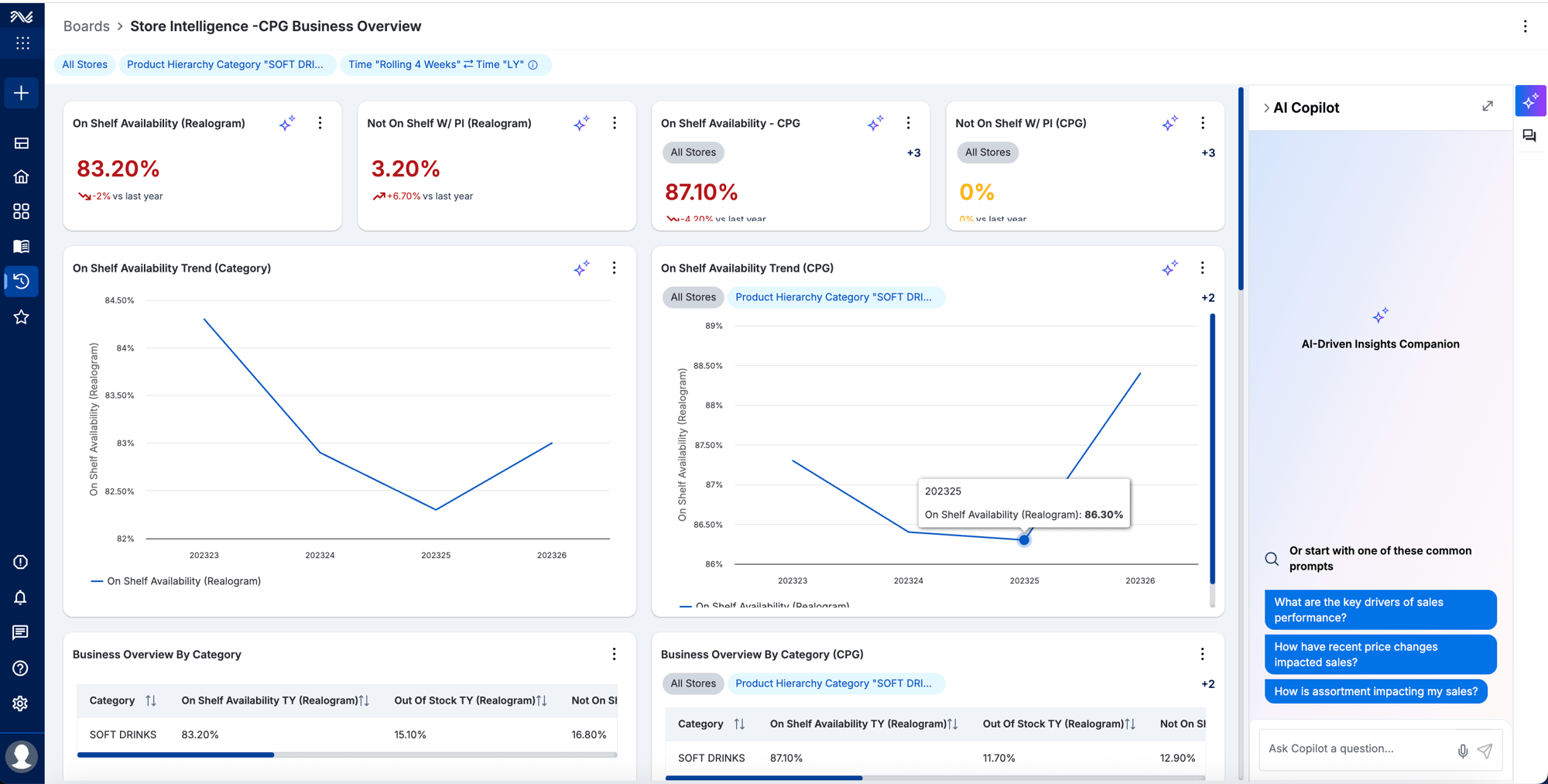This screenshot has height=784, width=1548.
Task: Show +2 more filters on Availability Trend (CPG)
Action: (1207, 298)
